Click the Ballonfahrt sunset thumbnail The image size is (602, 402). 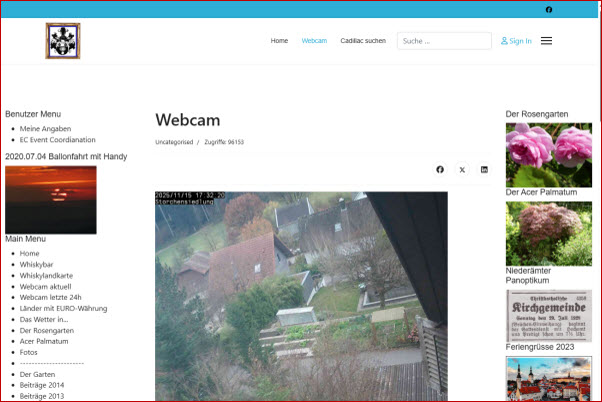click(51, 199)
